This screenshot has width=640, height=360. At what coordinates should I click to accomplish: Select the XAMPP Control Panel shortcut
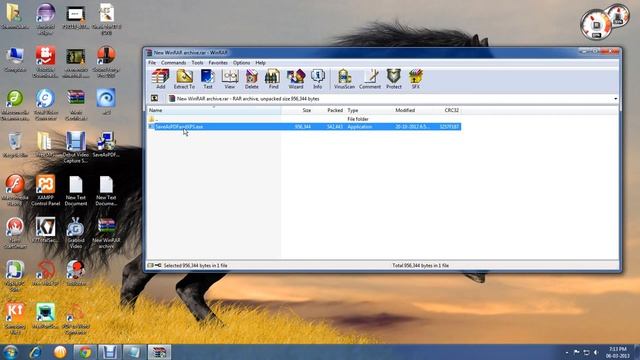45,190
